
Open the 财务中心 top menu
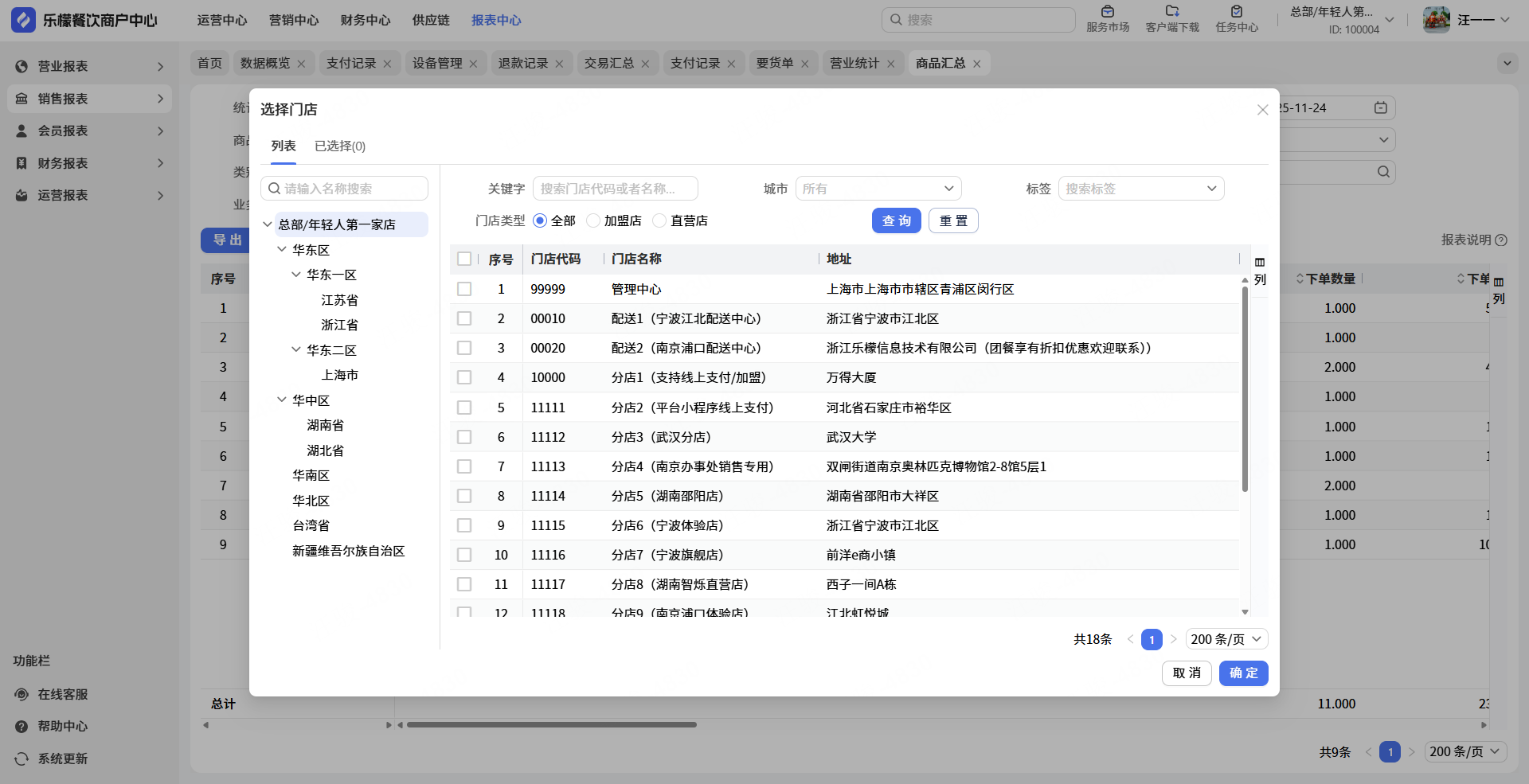point(365,20)
